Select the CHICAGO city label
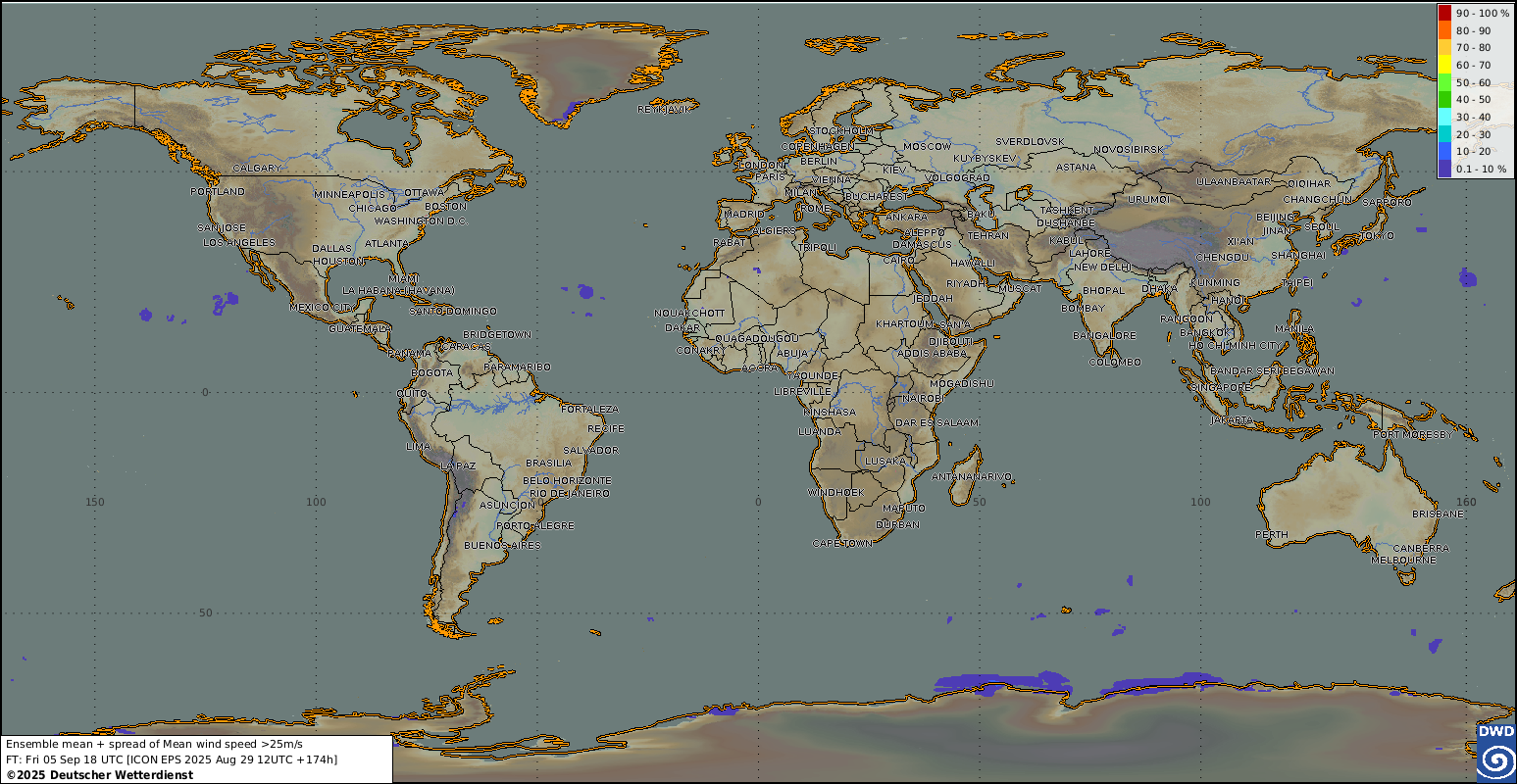Viewport: 1517px width, 784px height. 373,208
